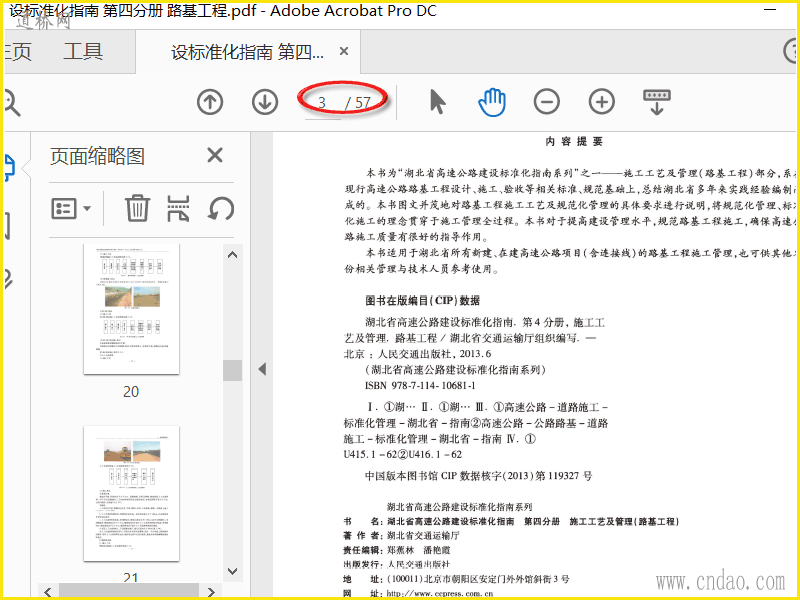
Task: Collapse the navigation pane with triangle
Action: (x=262, y=369)
